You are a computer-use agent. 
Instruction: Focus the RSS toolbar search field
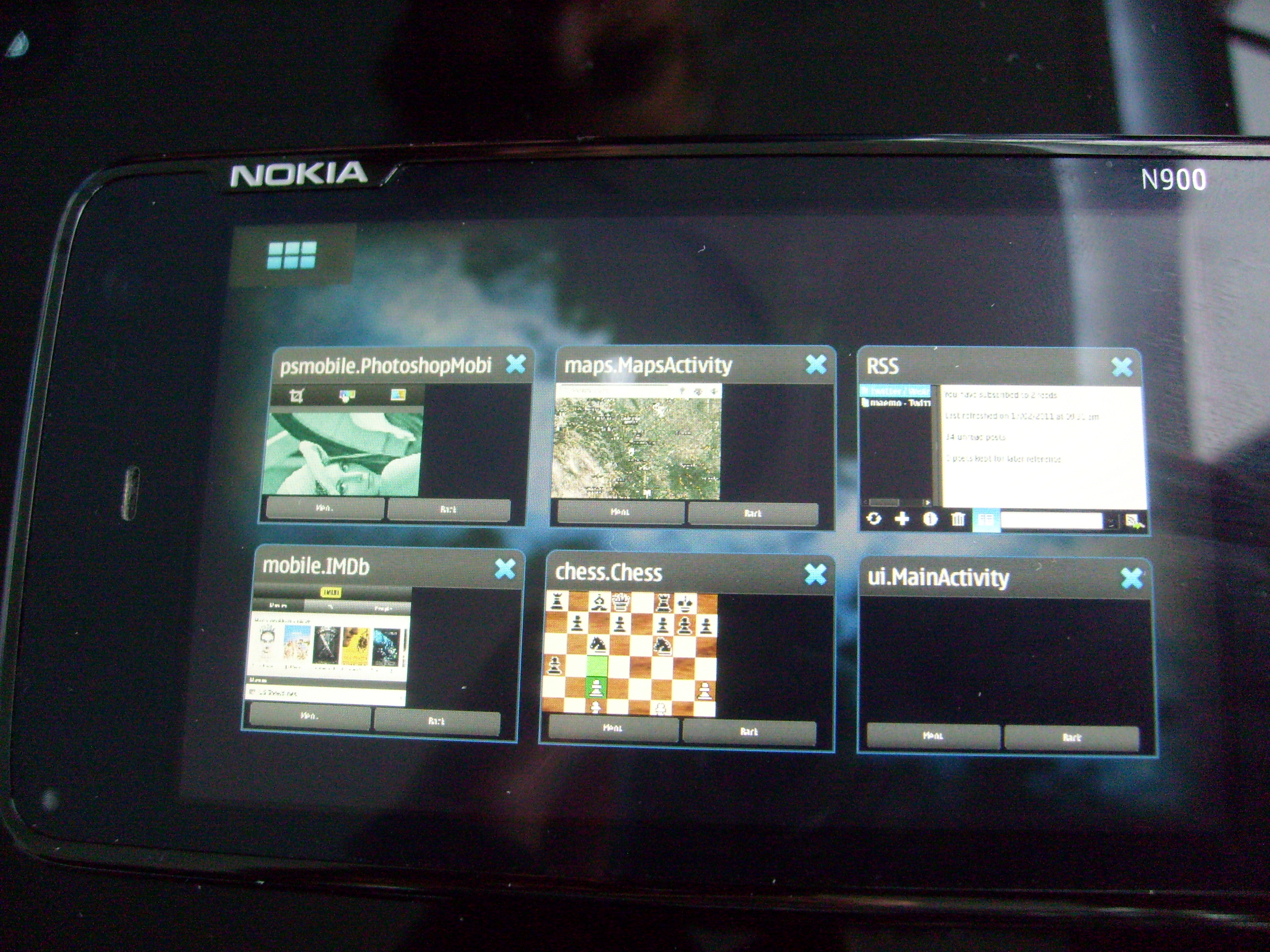point(1052,521)
